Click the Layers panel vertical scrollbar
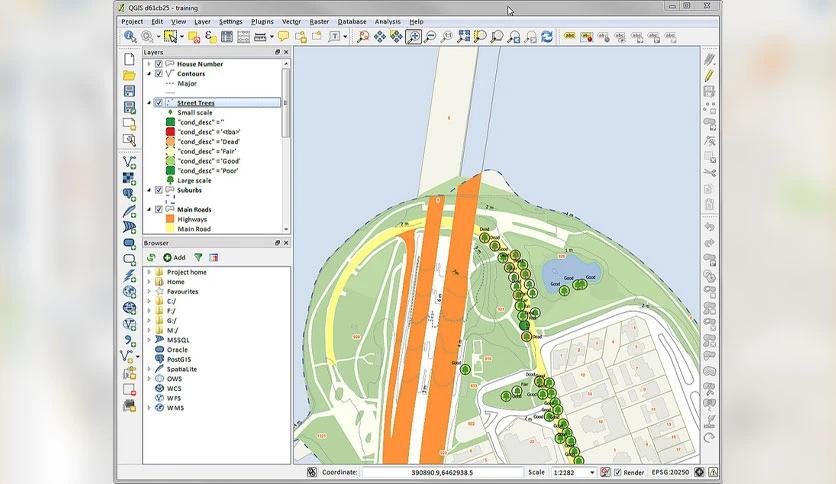 pos(286,102)
